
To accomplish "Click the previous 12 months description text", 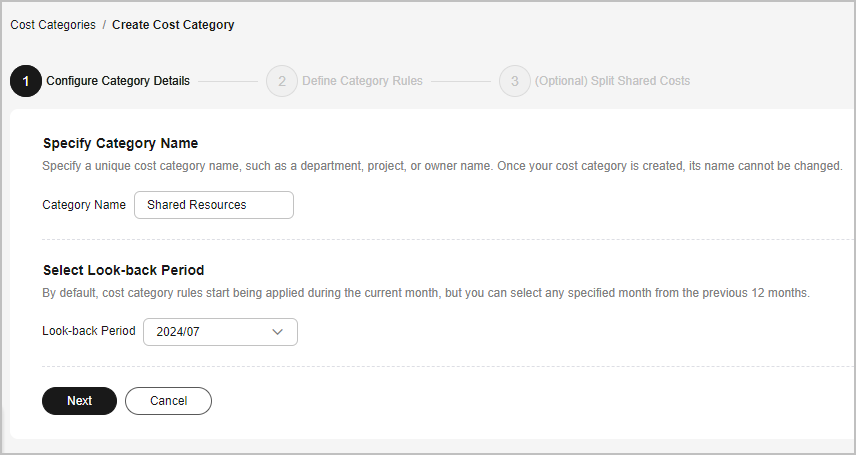I will coord(426,293).
